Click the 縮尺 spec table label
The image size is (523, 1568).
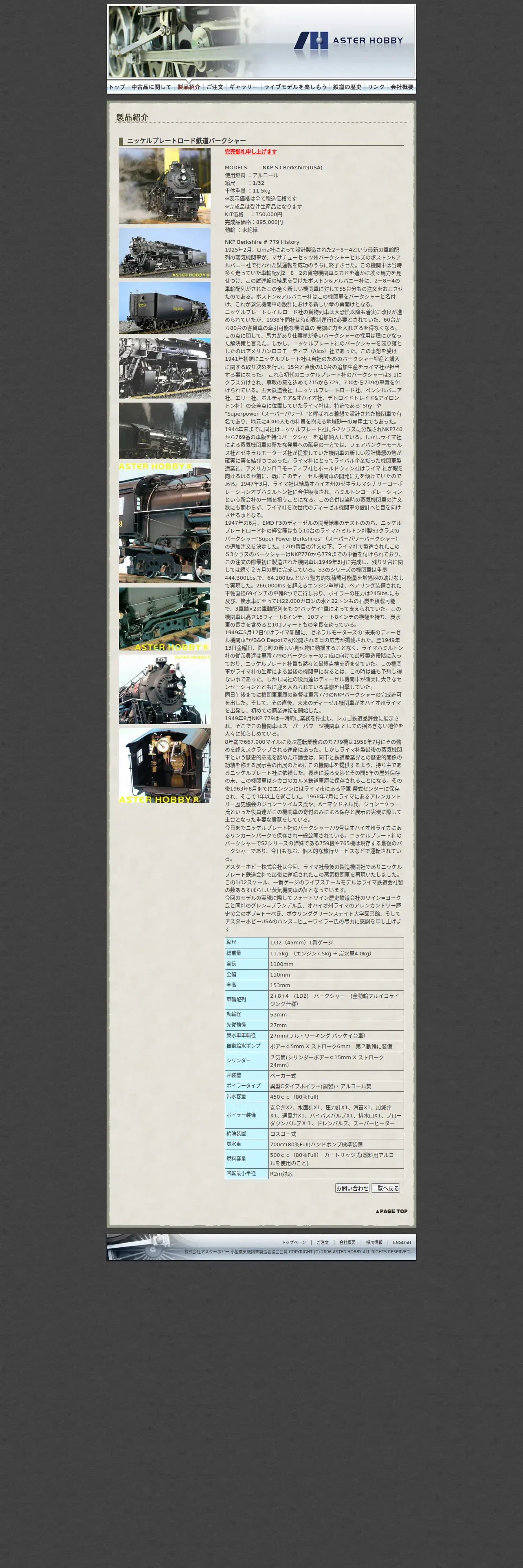pyautogui.click(x=246, y=942)
